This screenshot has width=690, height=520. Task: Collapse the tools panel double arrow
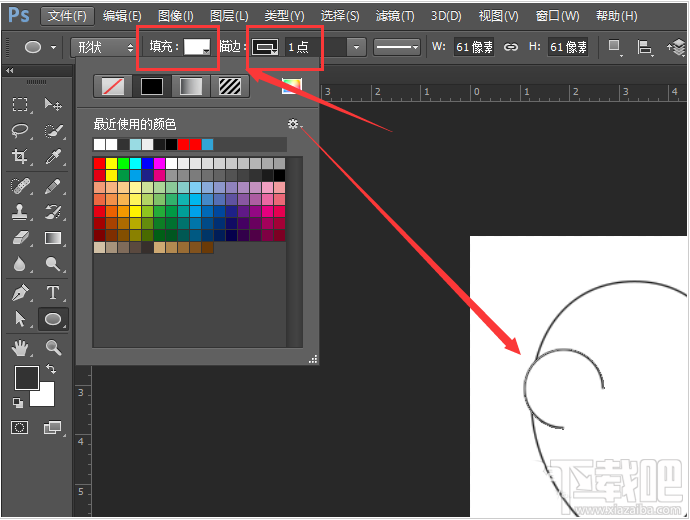[10, 70]
